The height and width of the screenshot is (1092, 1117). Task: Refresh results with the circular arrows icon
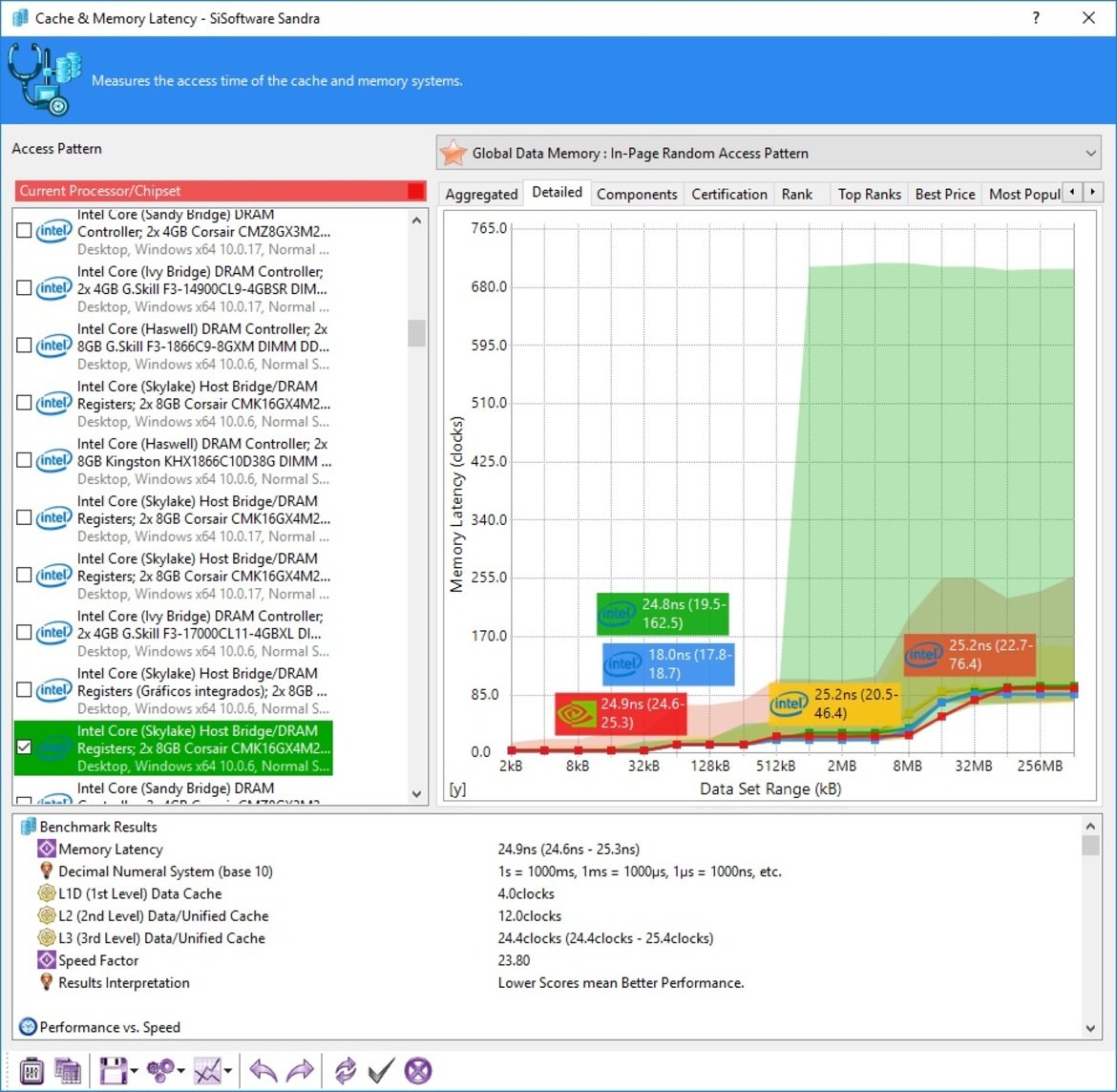(346, 1070)
